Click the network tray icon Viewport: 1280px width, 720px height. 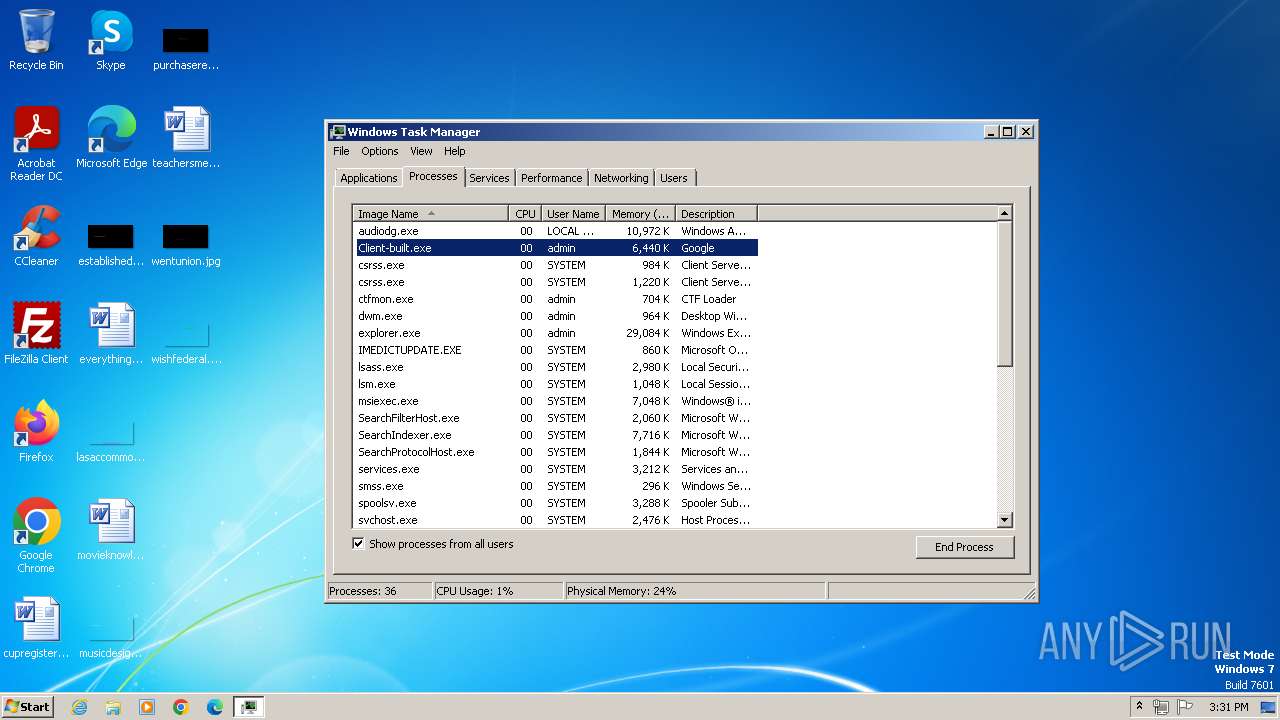point(1161,707)
